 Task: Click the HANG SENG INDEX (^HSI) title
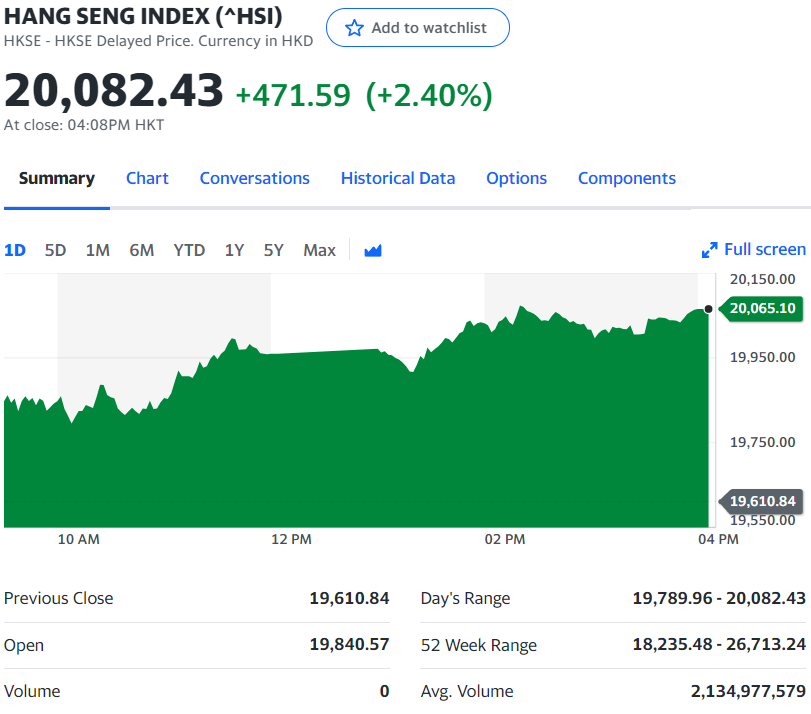143,17
